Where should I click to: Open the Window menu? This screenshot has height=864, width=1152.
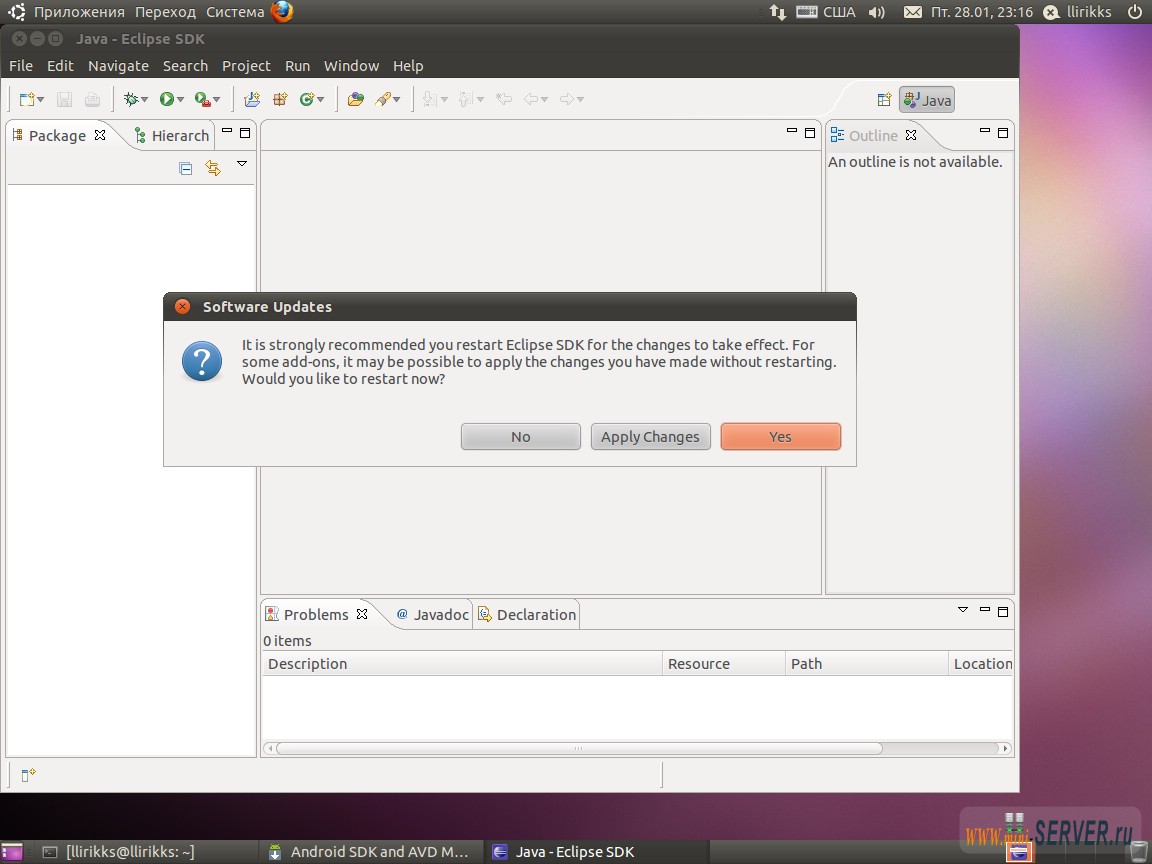(x=351, y=66)
